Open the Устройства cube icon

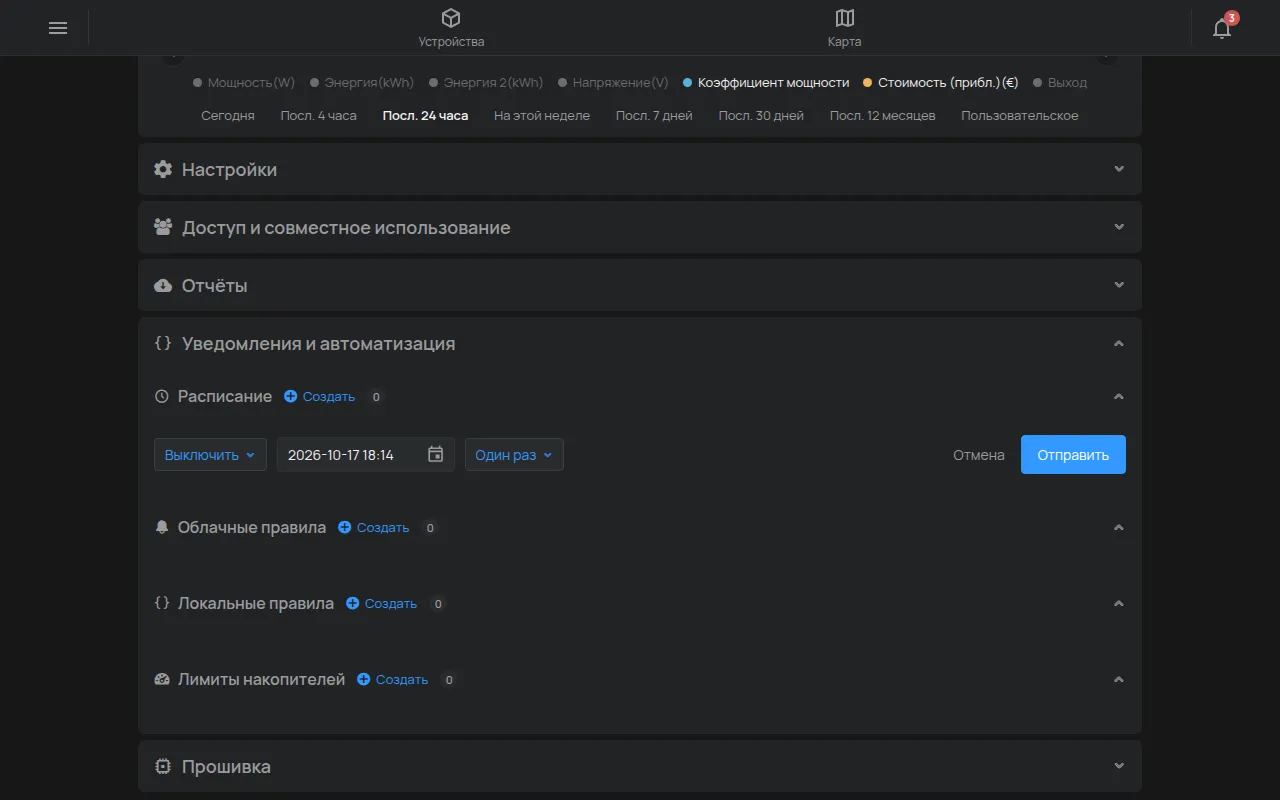[451, 18]
